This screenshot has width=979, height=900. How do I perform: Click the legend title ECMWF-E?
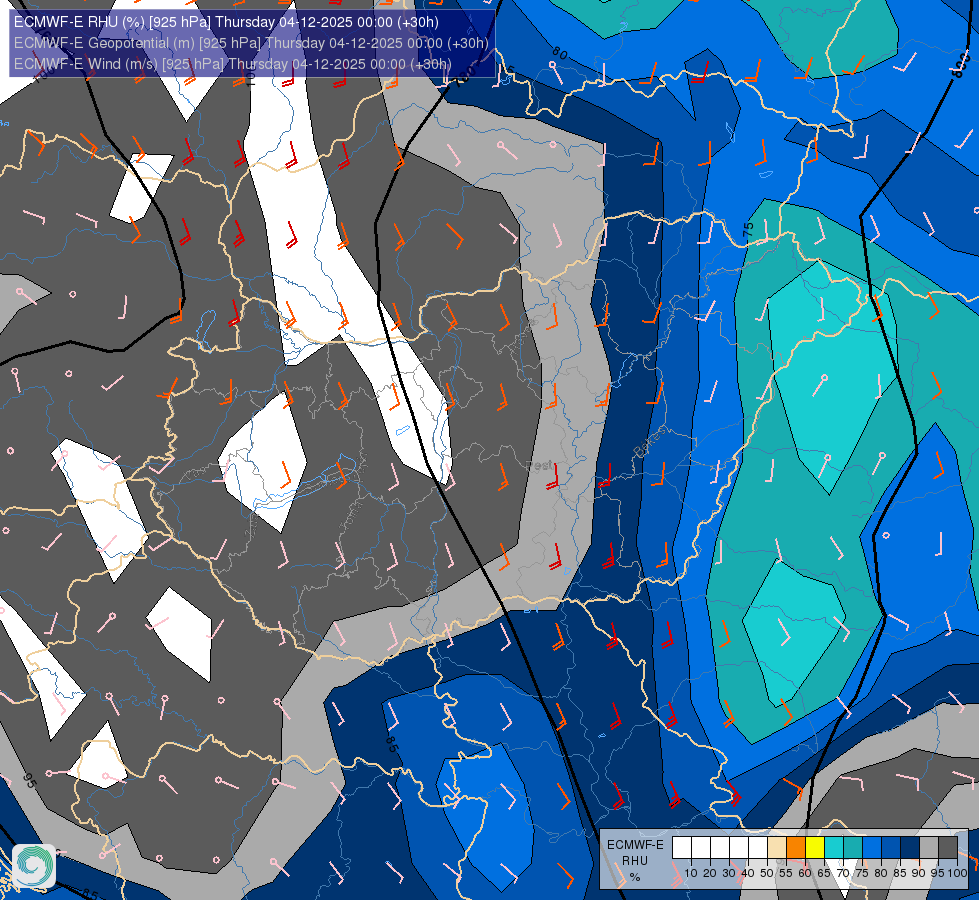[635, 844]
